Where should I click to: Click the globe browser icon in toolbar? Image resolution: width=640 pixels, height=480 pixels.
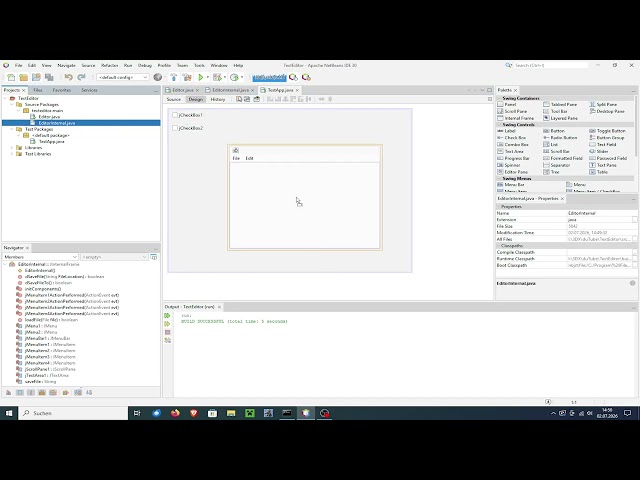[158, 77]
